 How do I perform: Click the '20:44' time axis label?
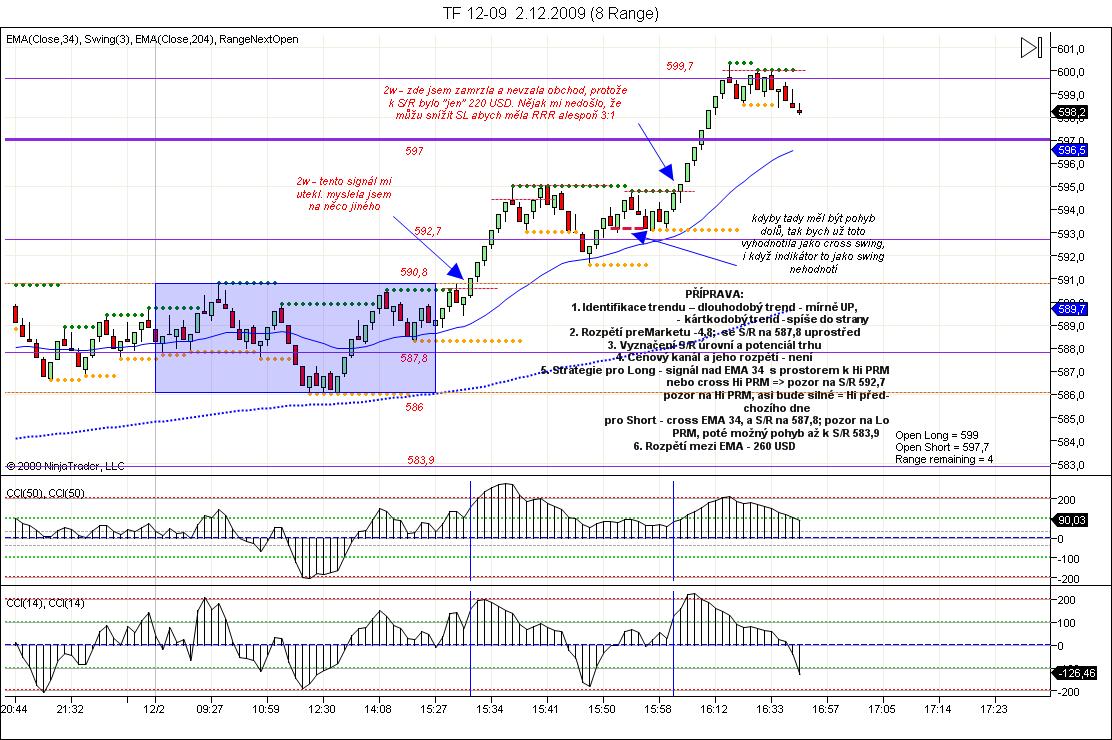(x=14, y=709)
